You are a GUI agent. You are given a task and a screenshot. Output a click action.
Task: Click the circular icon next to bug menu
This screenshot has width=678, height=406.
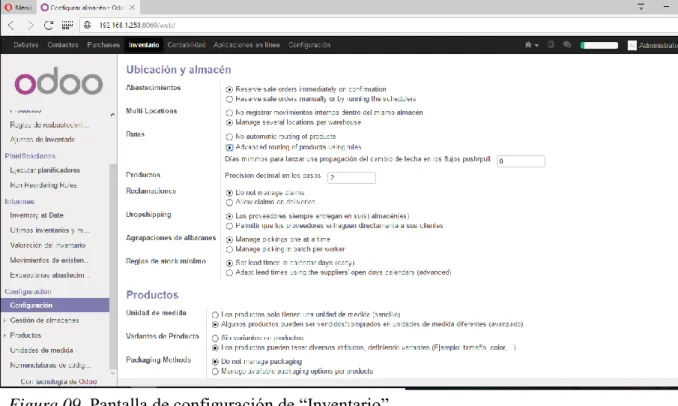tap(551, 45)
